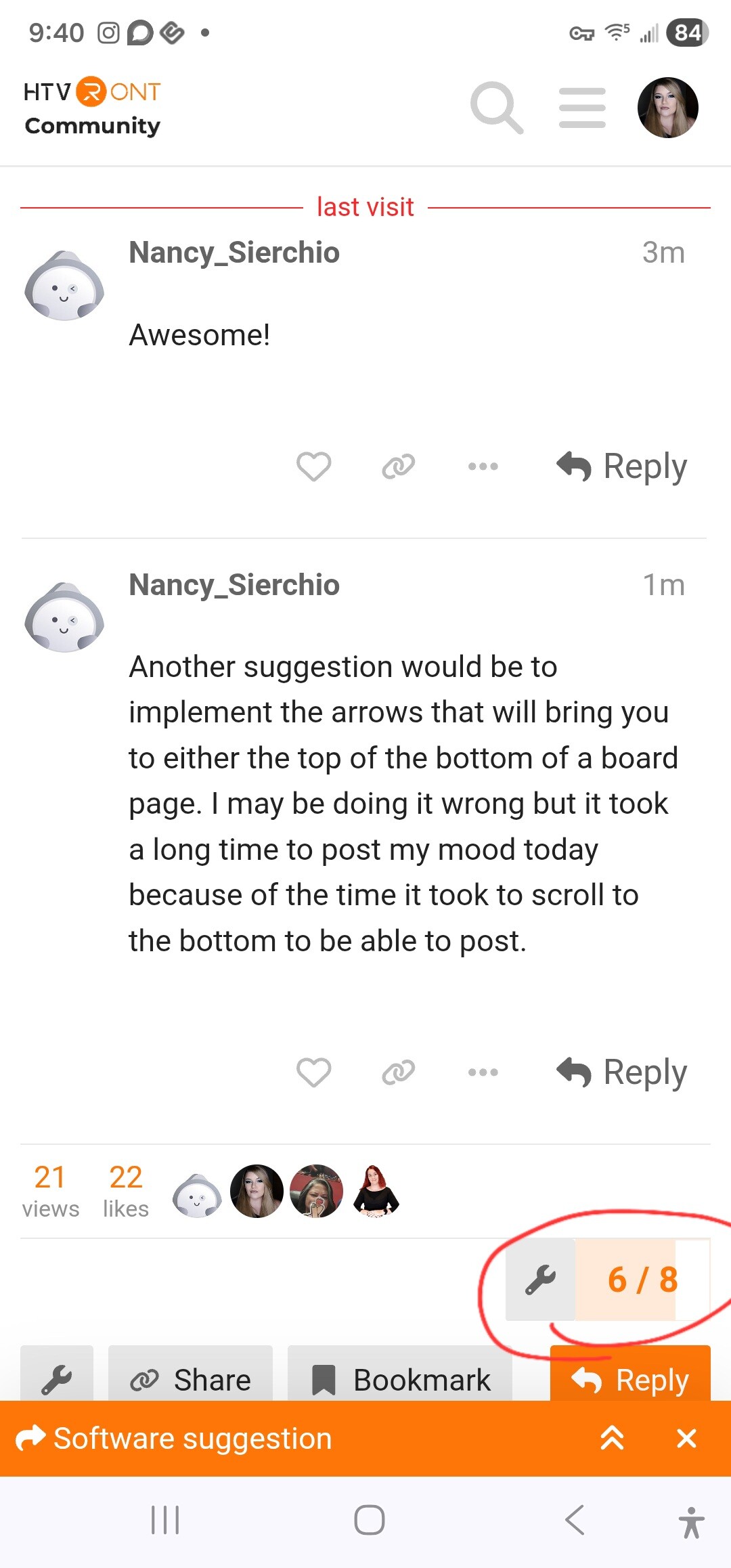Viewport: 731px width, 1568px height.
Task: Like the arrows suggestion post
Action: tap(314, 1072)
